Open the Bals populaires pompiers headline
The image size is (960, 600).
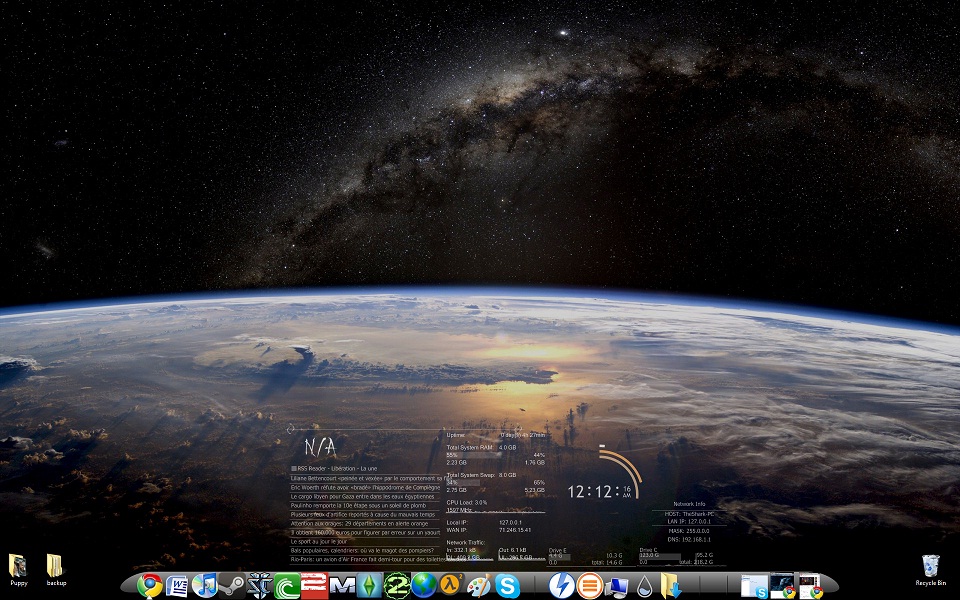(x=362, y=550)
